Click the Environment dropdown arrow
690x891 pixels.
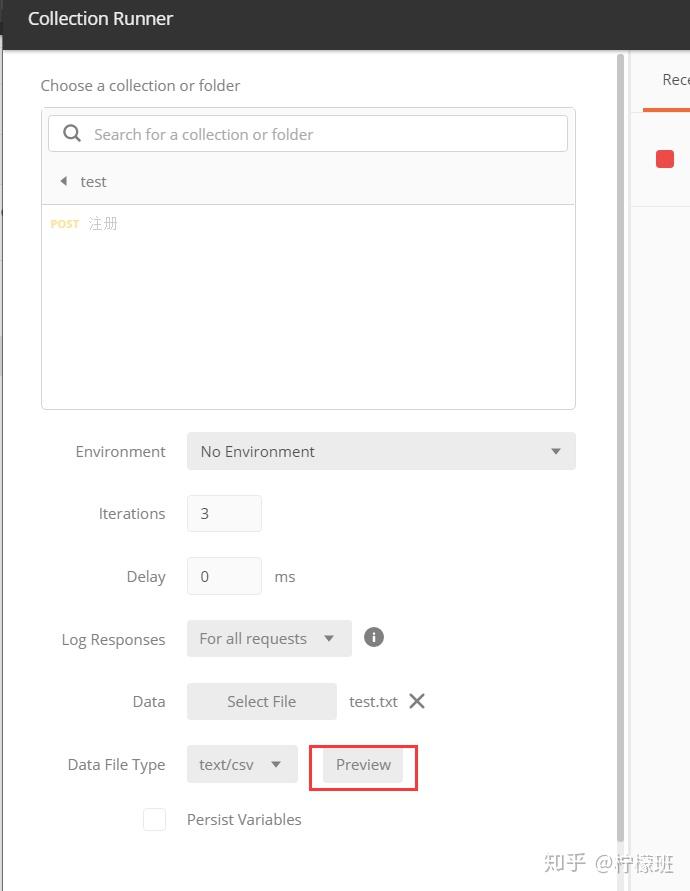(556, 451)
